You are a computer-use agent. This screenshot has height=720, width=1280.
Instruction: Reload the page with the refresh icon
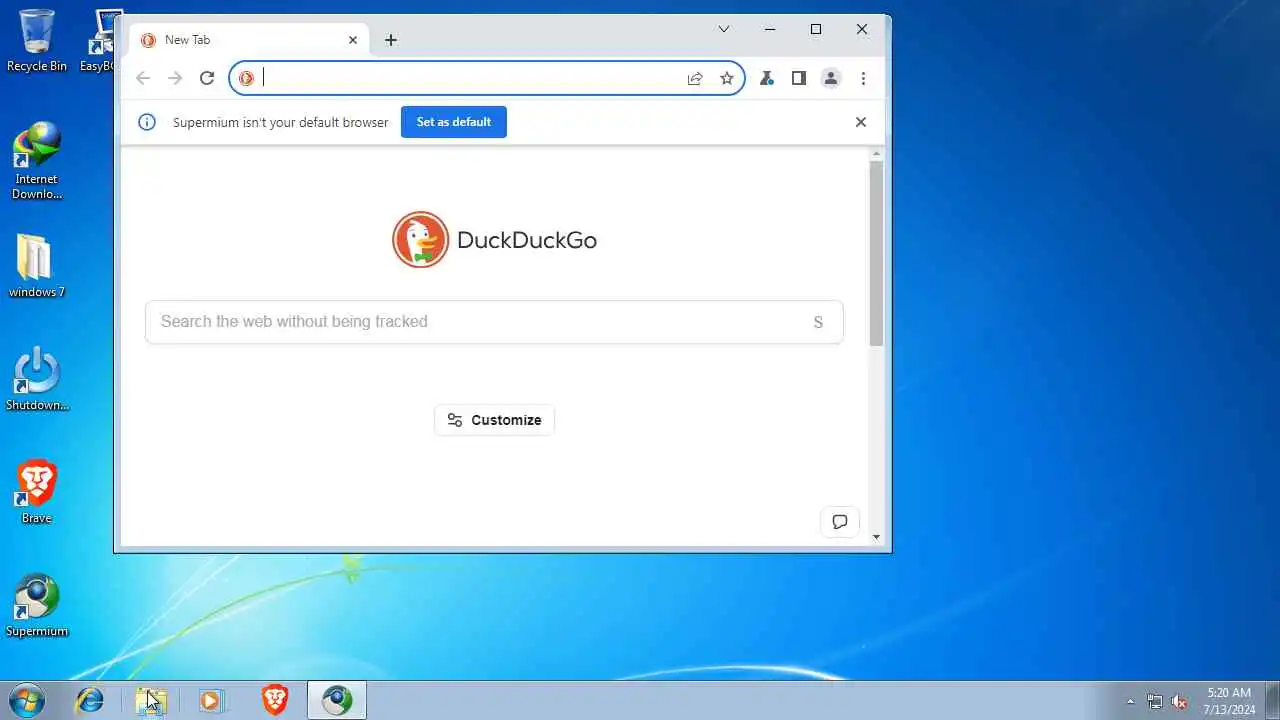[x=207, y=78]
